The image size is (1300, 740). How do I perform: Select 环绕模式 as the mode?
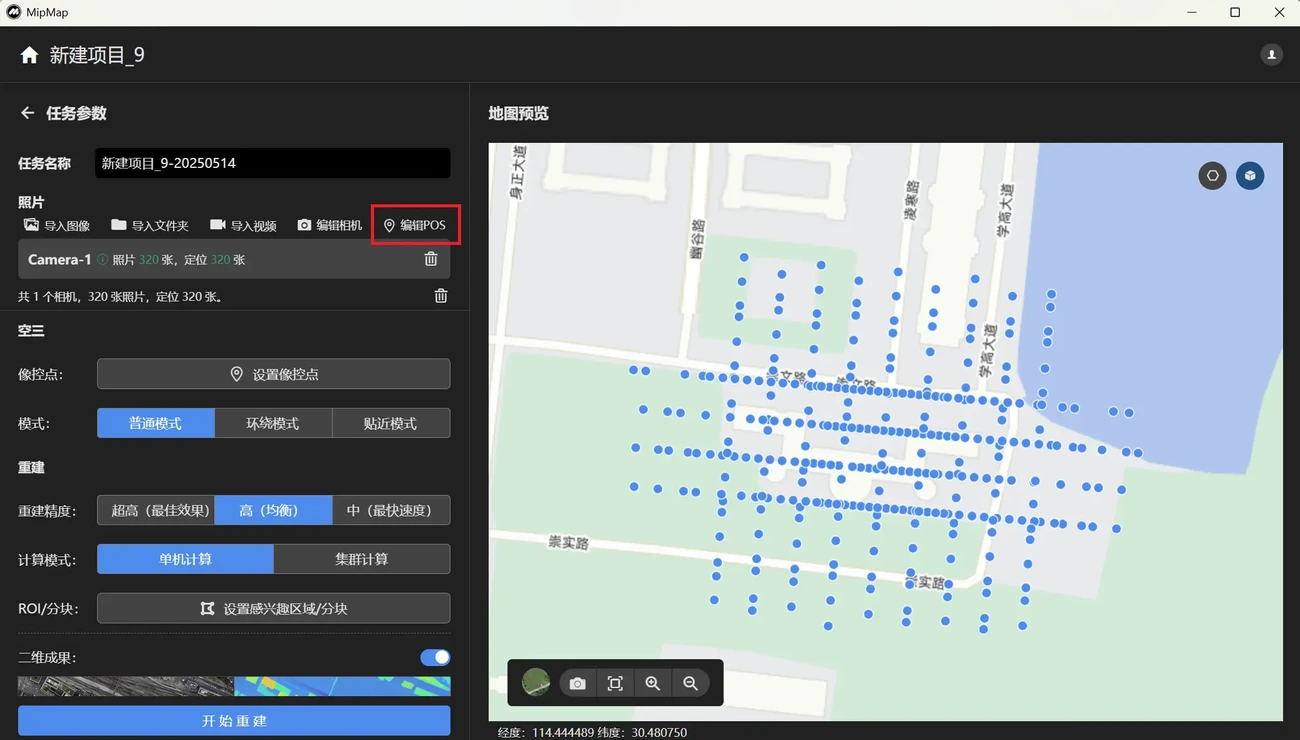(x=273, y=423)
